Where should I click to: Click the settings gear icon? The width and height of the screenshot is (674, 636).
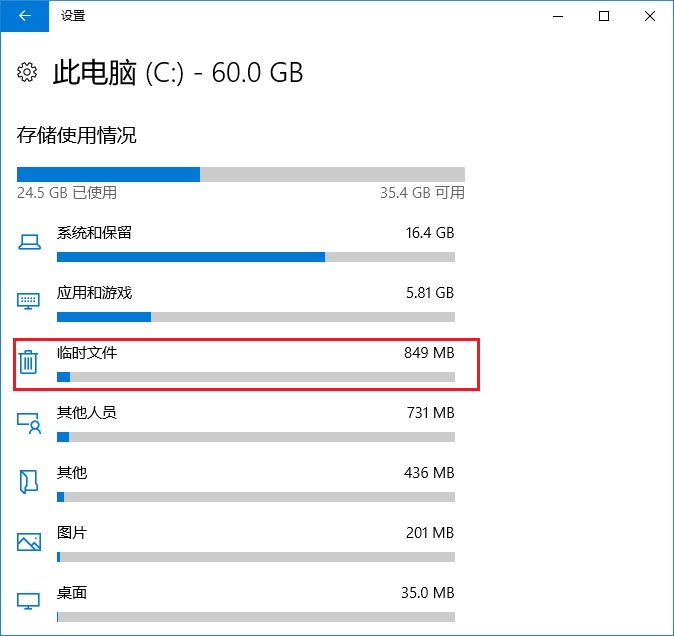tap(28, 73)
